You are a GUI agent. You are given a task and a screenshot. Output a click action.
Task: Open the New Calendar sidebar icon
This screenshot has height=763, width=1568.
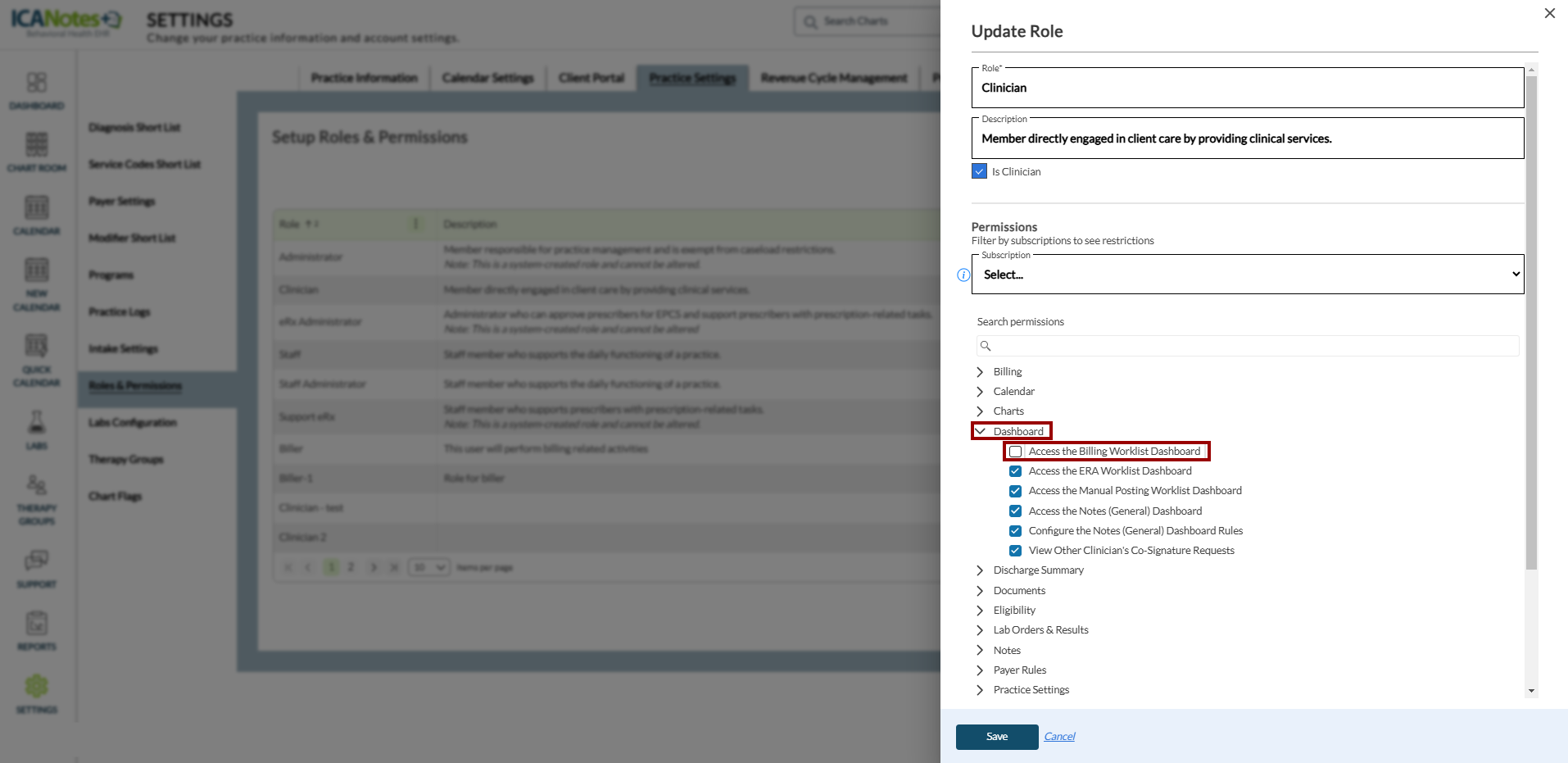tap(37, 270)
